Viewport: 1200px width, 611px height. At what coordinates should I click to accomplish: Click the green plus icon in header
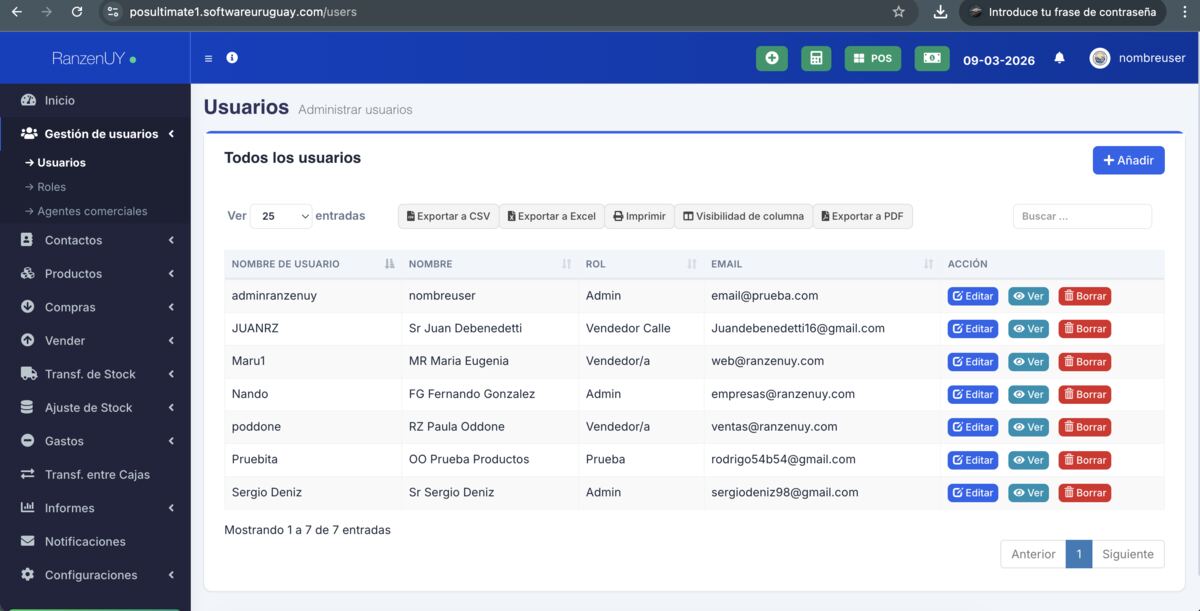(771, 59)
